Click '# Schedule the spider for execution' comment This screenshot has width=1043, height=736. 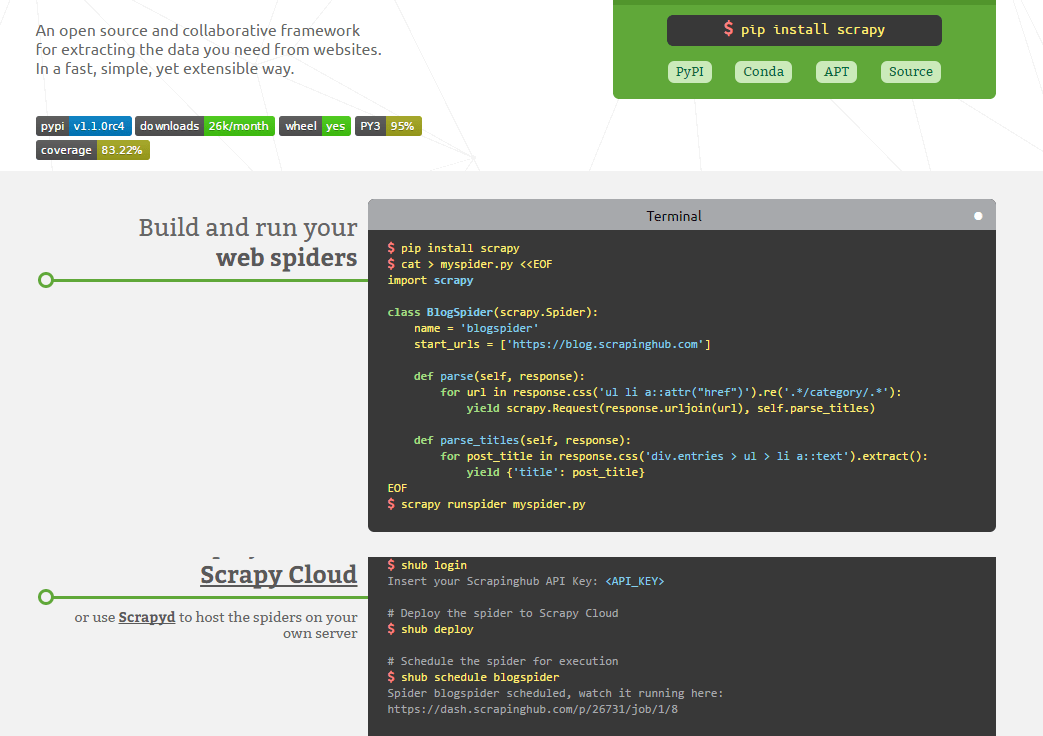pos(503,661)
